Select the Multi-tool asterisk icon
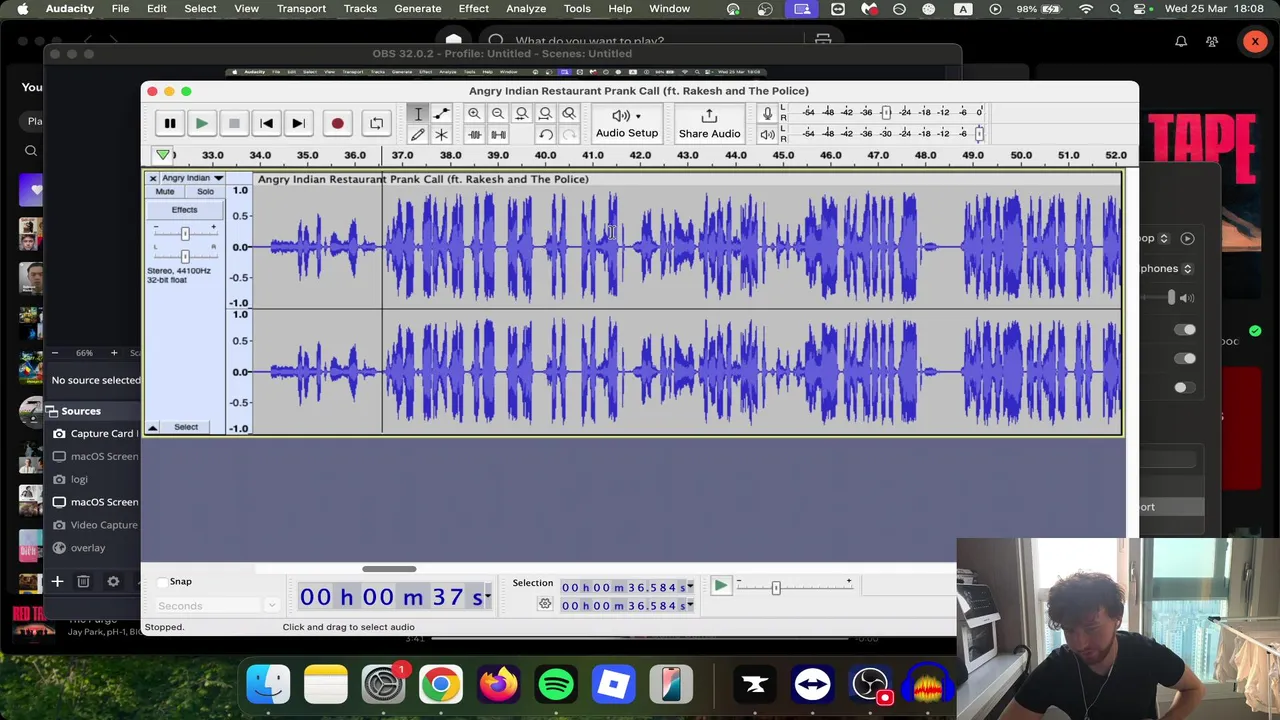The height and width of the screenshot is (720, 1280). tap(441, 134)
